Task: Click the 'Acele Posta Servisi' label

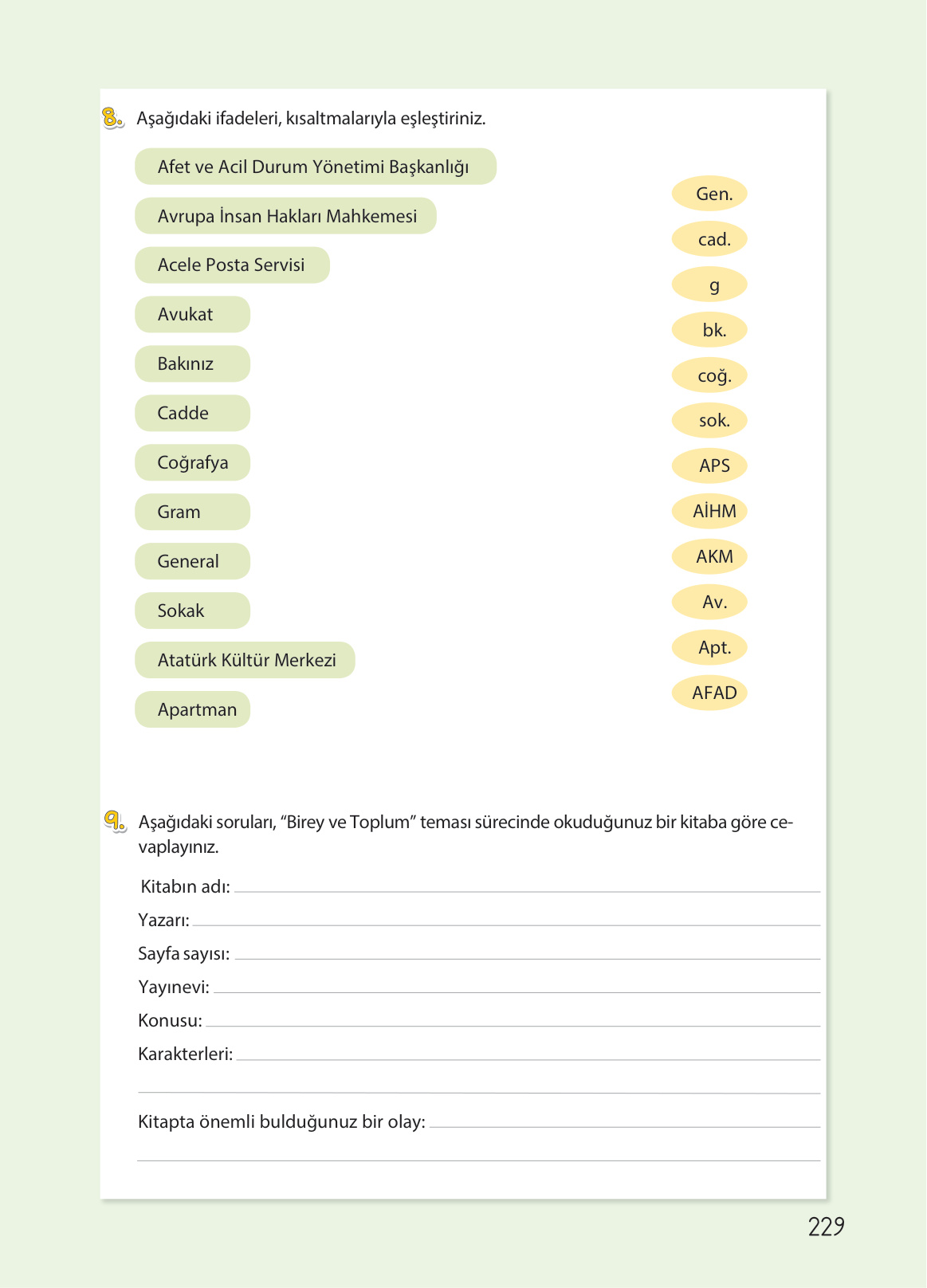Action: point(231,265)
